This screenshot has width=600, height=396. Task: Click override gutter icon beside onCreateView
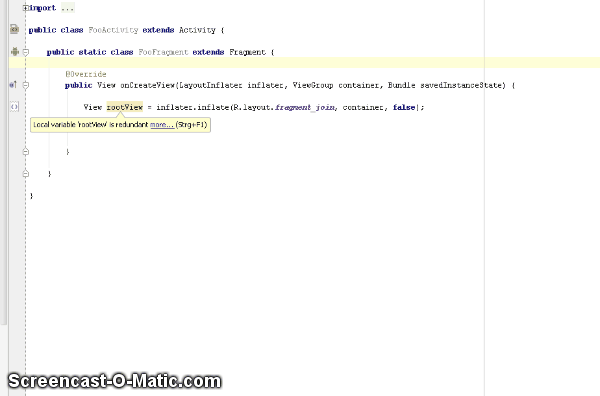tap(13, 85)
